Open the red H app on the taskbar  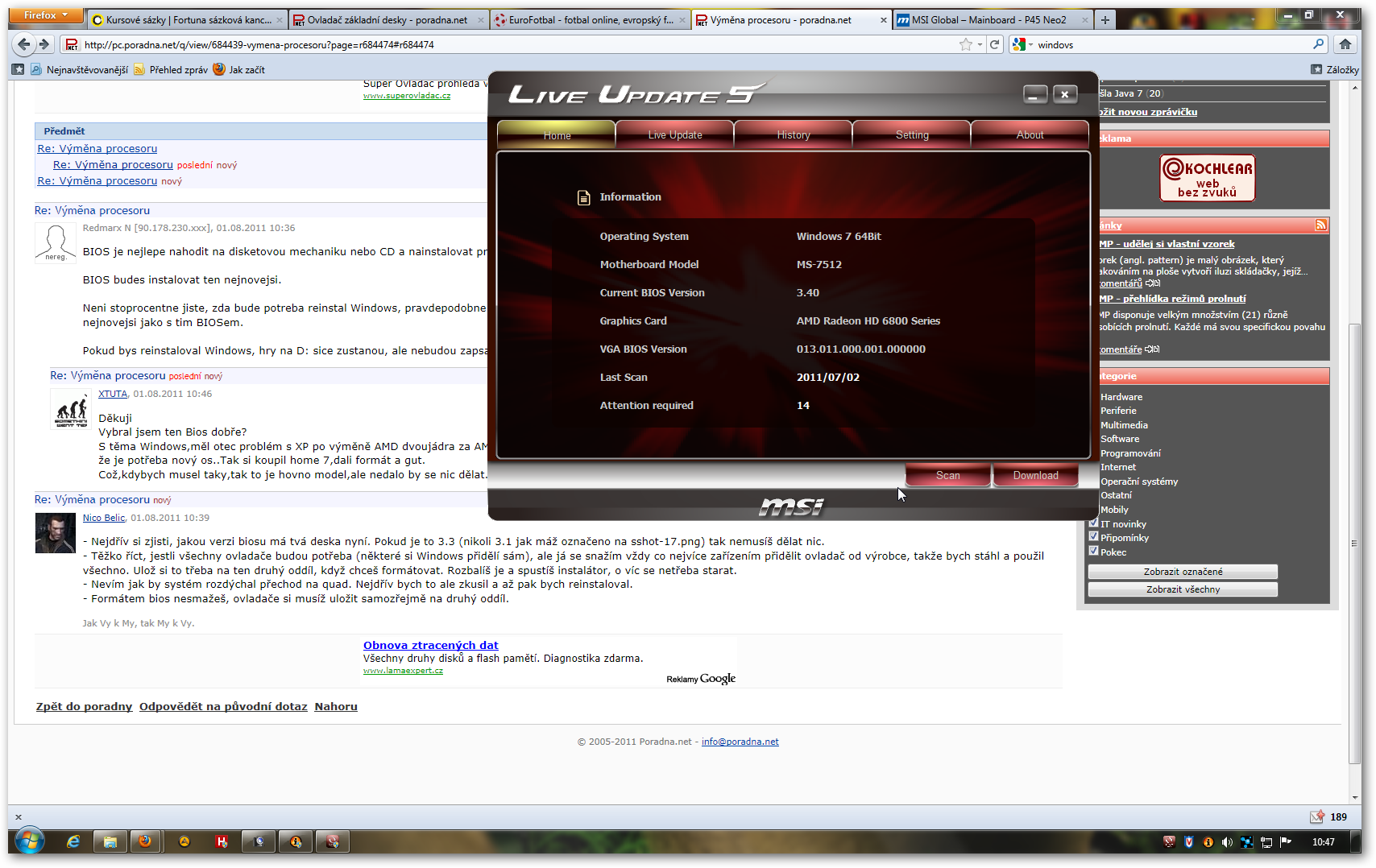click(222, 841)
